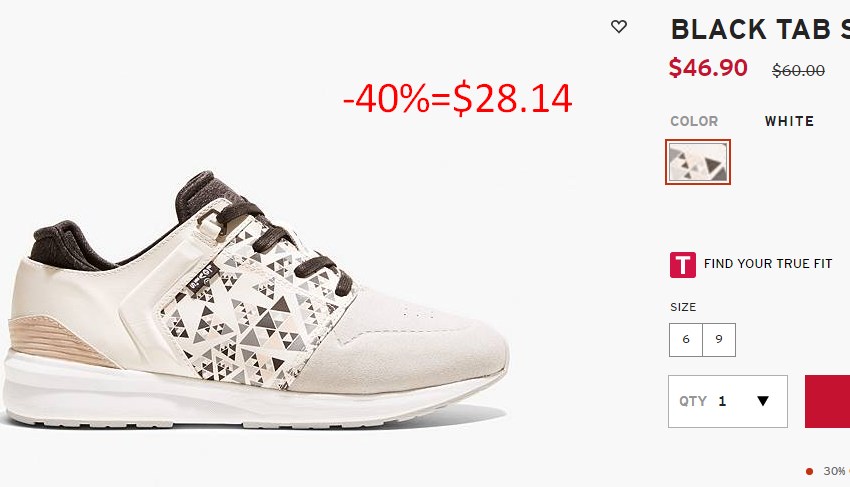850x487 pixels.
Task: Click the brand tag on the sneaker
Action: 202,275
